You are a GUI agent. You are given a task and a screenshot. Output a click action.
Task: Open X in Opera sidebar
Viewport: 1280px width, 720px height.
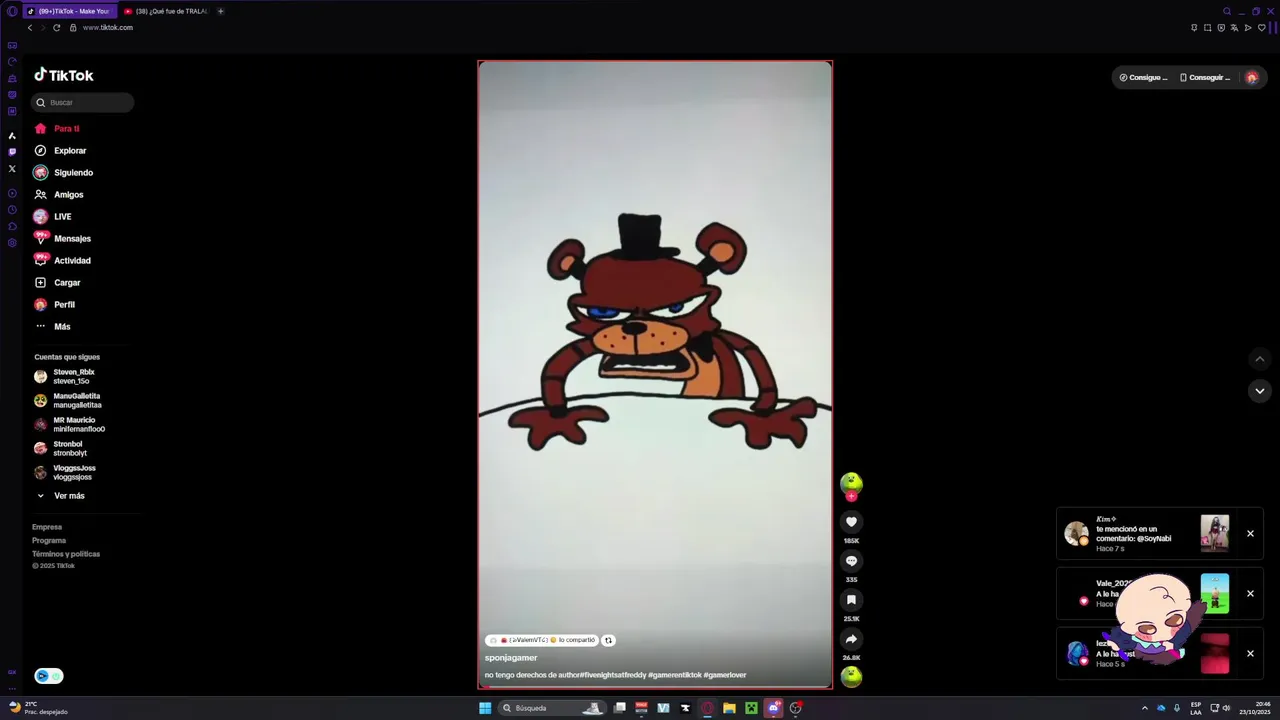pos(12,169)
